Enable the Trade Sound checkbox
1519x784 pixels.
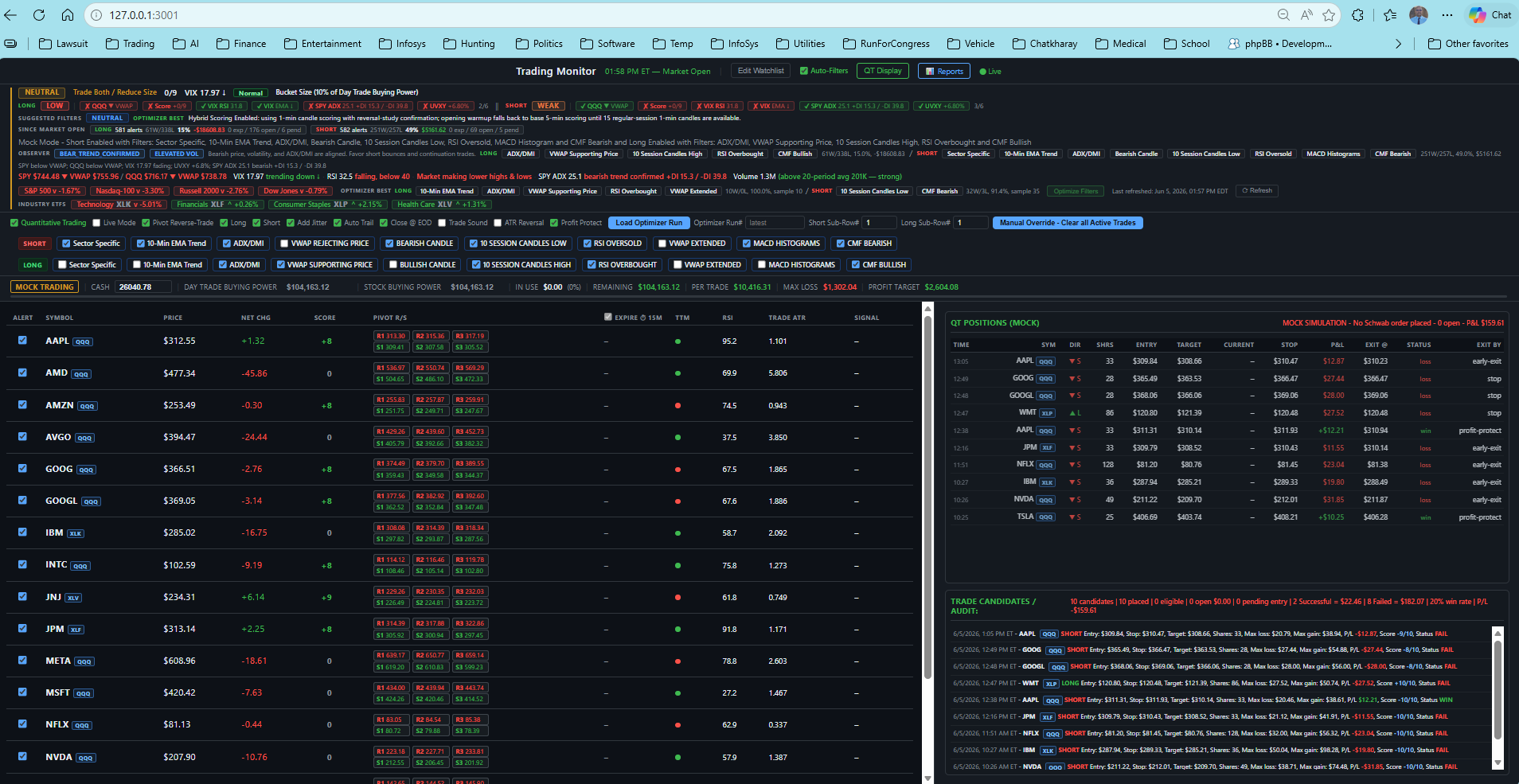442,223
